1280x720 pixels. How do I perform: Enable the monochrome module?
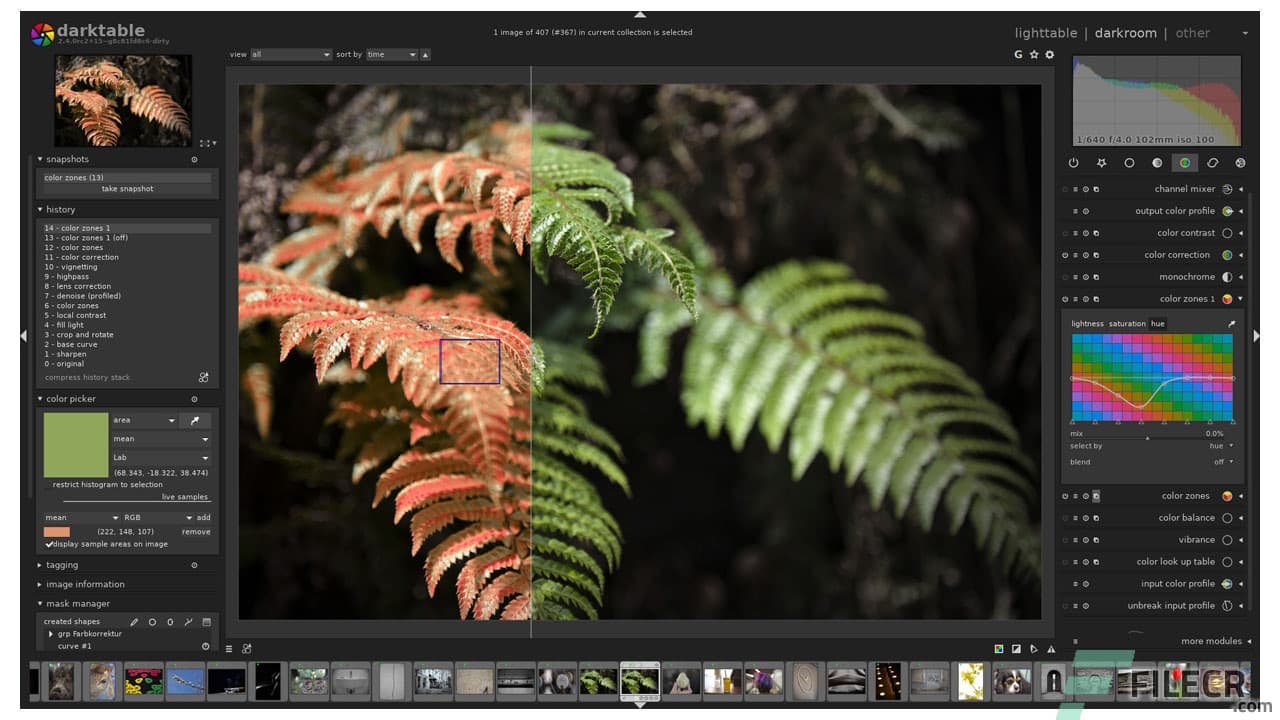pos(1065,276)
